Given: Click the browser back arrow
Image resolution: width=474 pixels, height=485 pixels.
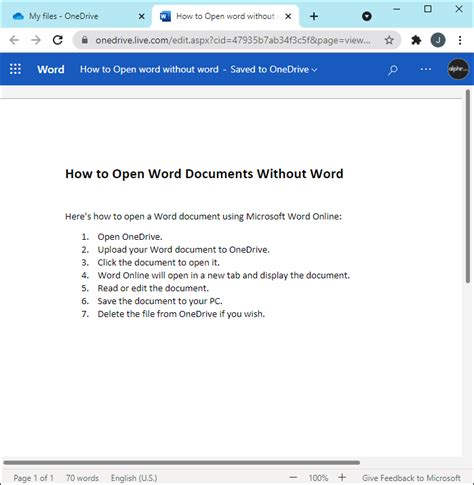Looking at the screenshot, I should 14,40.
